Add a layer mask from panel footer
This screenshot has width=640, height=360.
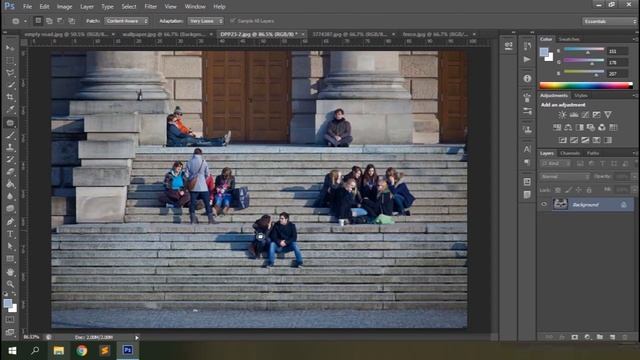[575, 337]
